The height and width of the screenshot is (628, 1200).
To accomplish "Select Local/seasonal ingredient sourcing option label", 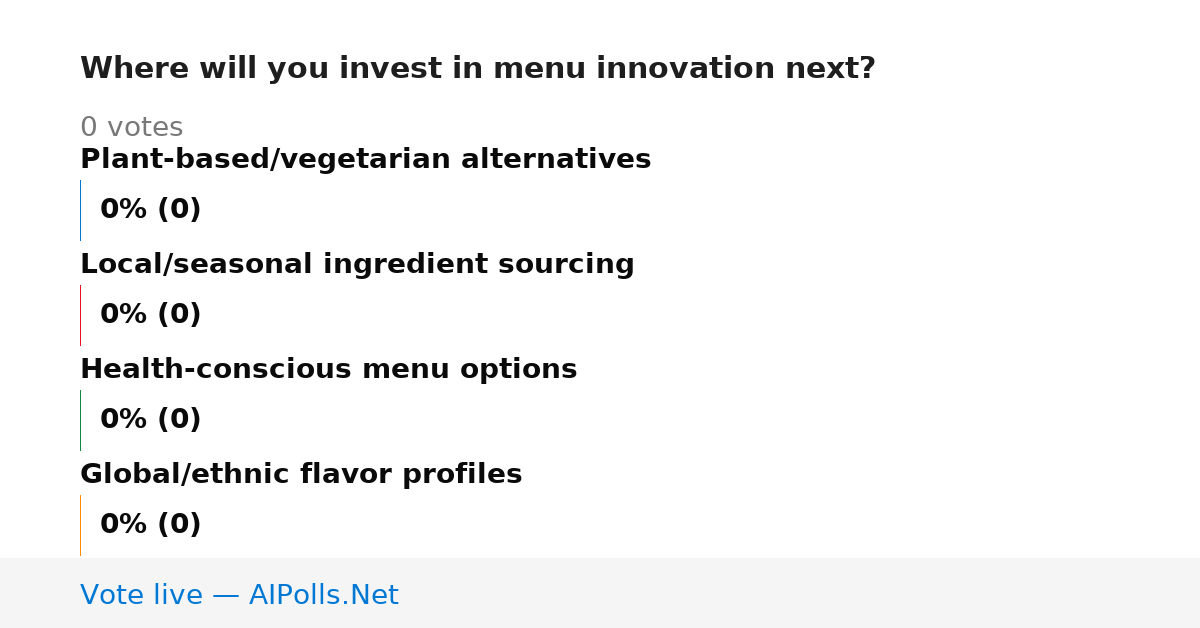I will coord(357,264).
